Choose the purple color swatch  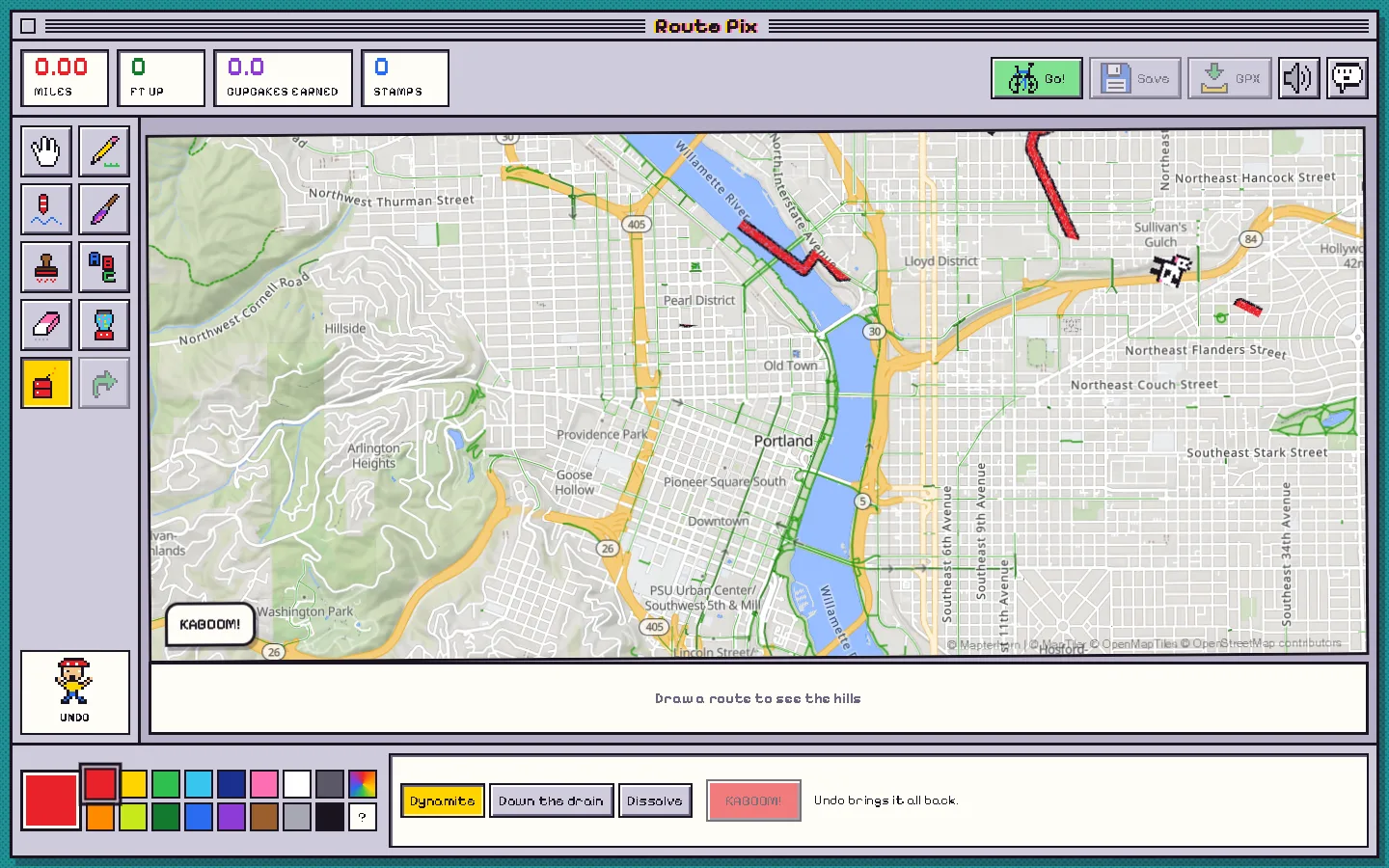click(x=231, y=817)
